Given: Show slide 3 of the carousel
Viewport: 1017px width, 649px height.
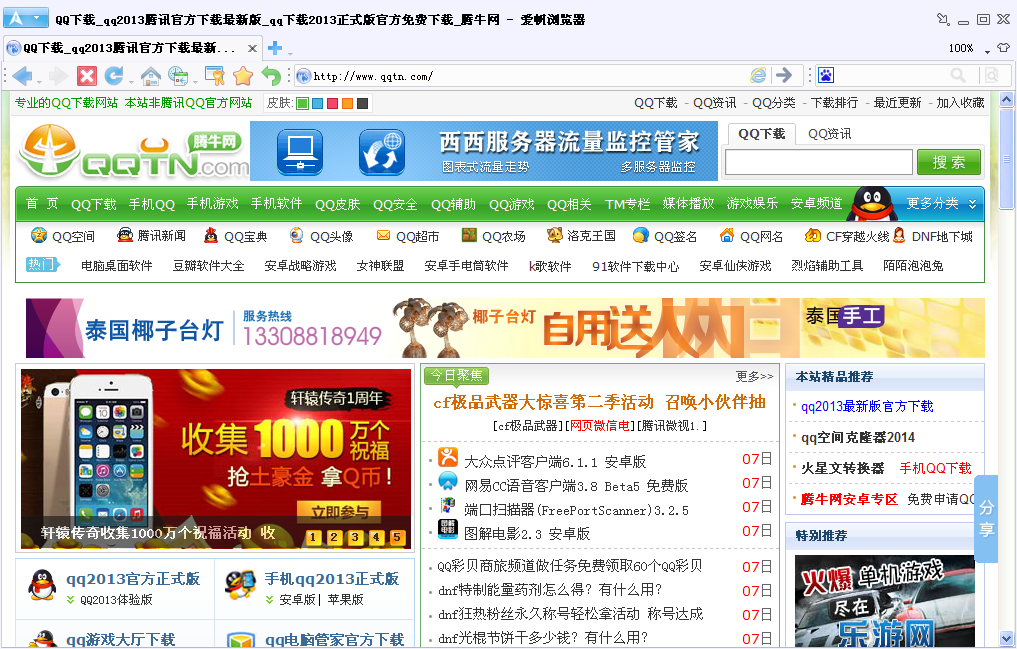Looking at the screenshot, I should point(355,537).
